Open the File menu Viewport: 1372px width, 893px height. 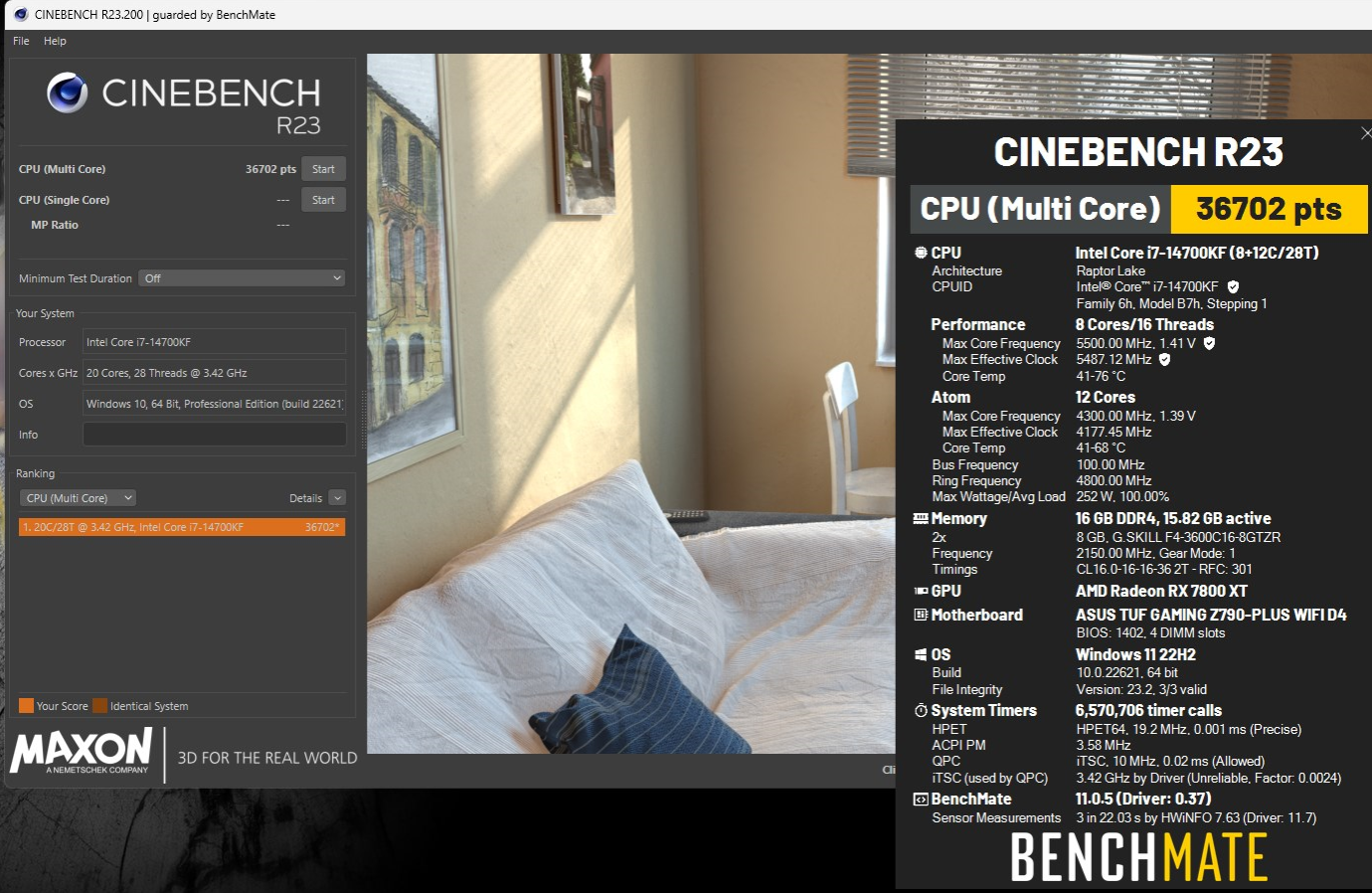point(21,41)
